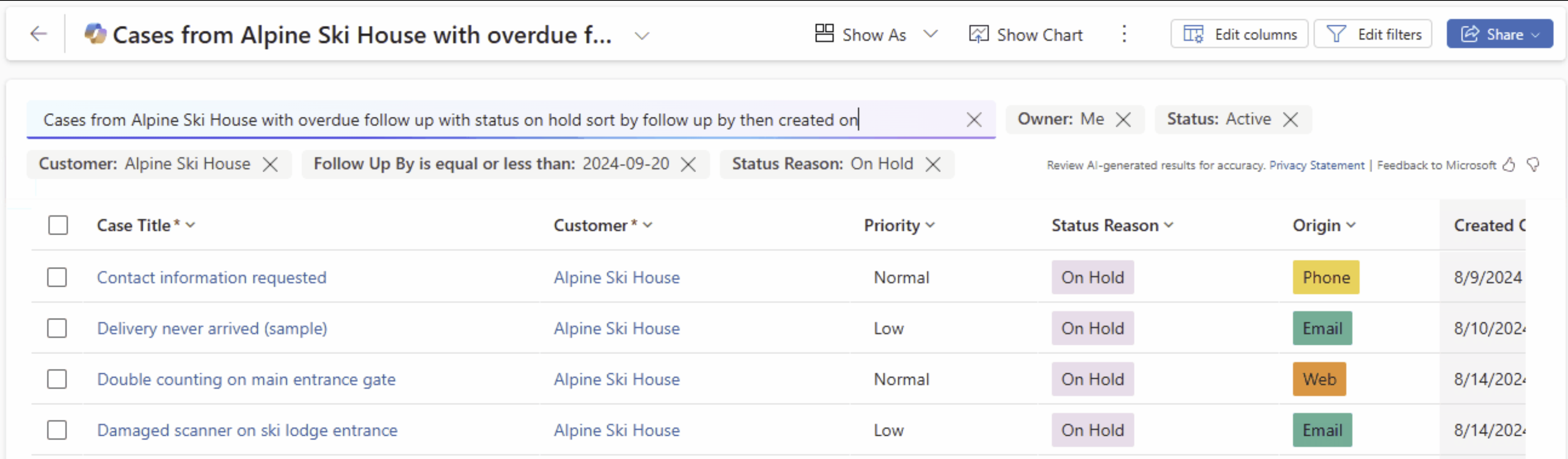The width and height of the screenshot is (1568, 459).
Task: Open case Delivery never arrived (sample)
Action: (x=212, y=329)
